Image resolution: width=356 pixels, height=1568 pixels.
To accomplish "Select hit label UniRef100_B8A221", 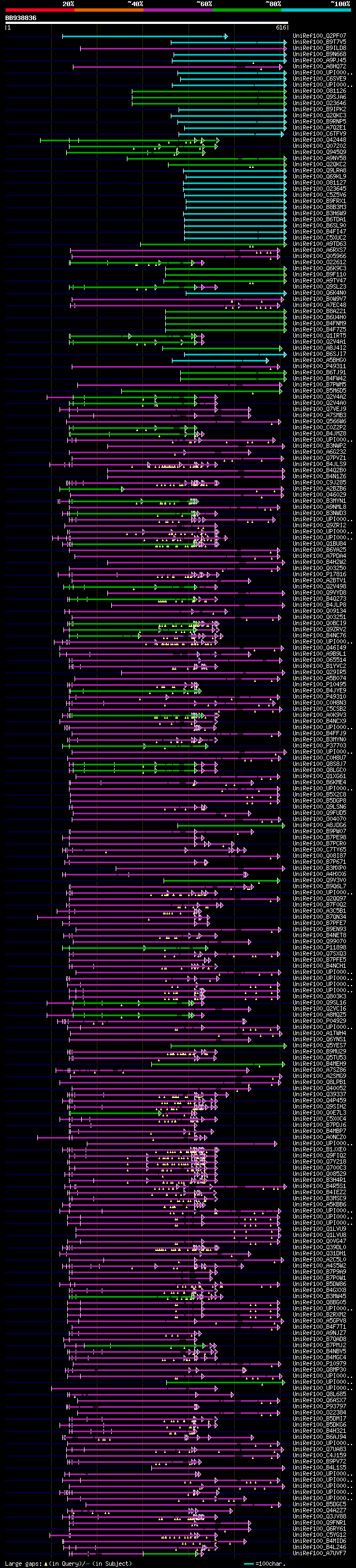I will pyautogui.click(x=319, y=311).
